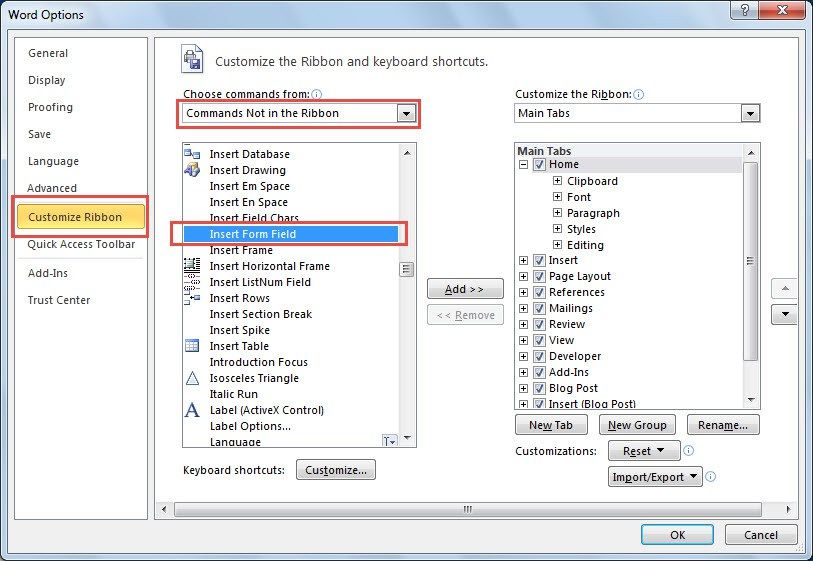Click the Move Down arrow button
This screenshot has width=813, height=561.
pyautogui.click(x=784, y=314)
